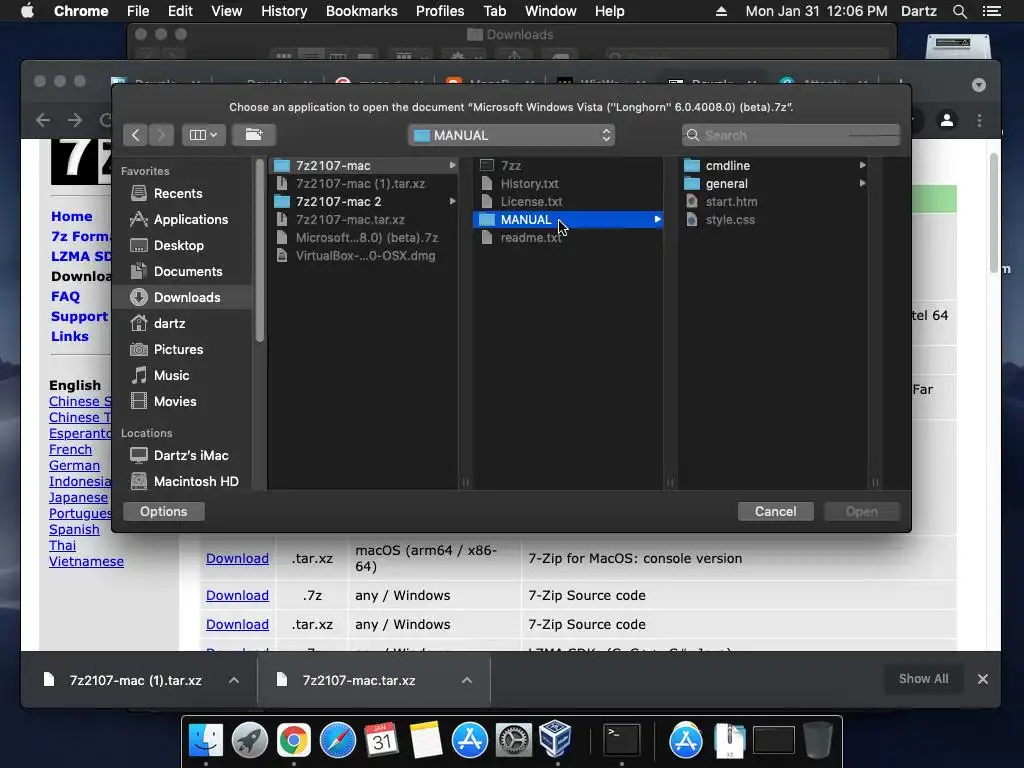The height and width of the screenshot is (768, 1024).
Task: Open the Window menu
Action: (551, 11)
